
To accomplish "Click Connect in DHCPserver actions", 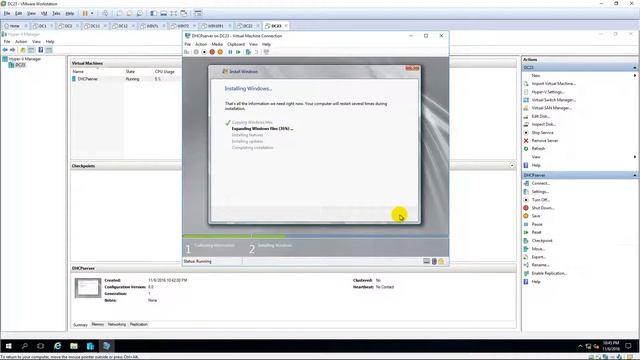I will (x=540, y=183).
